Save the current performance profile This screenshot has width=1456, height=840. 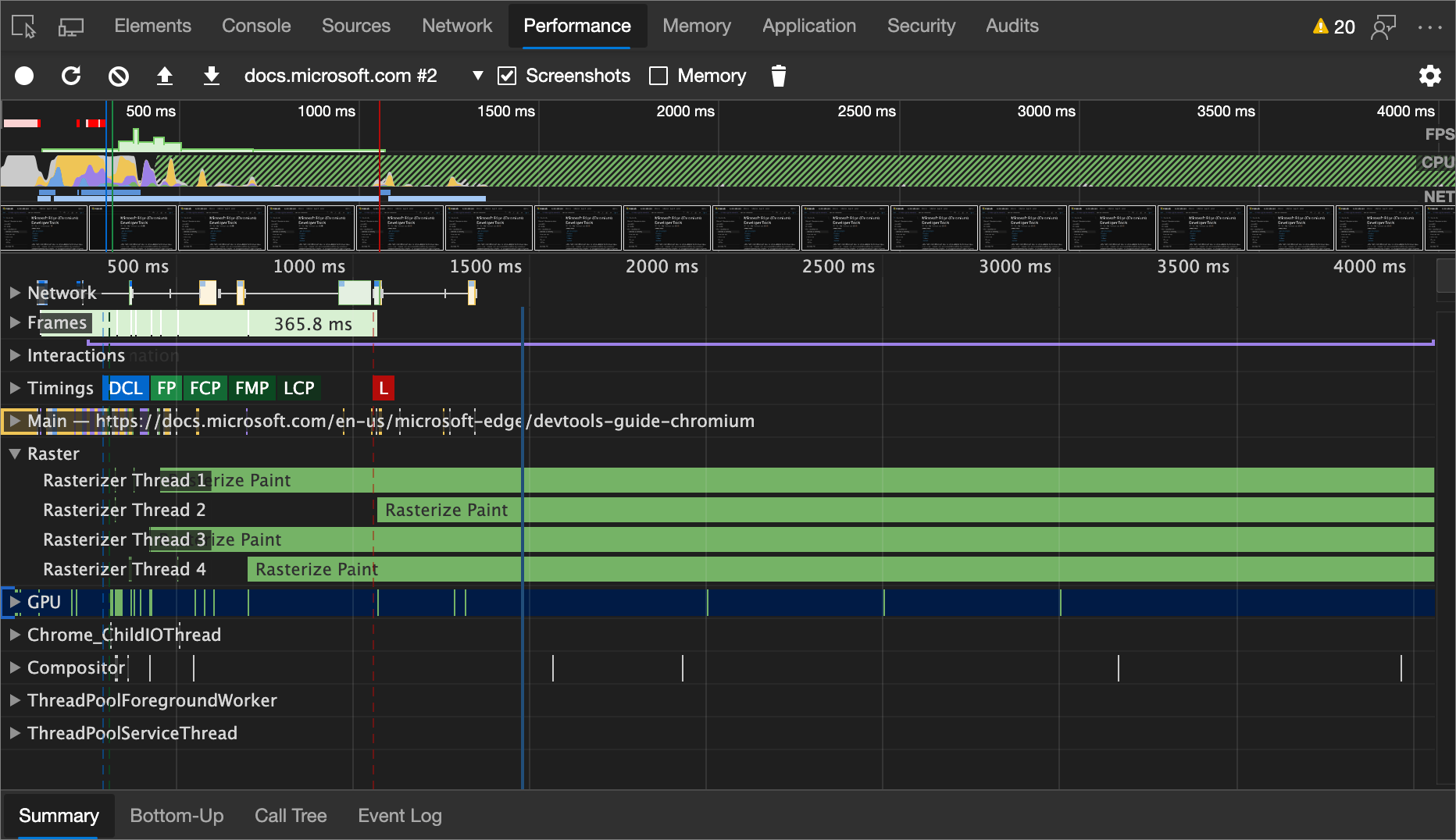click(212, 76)
